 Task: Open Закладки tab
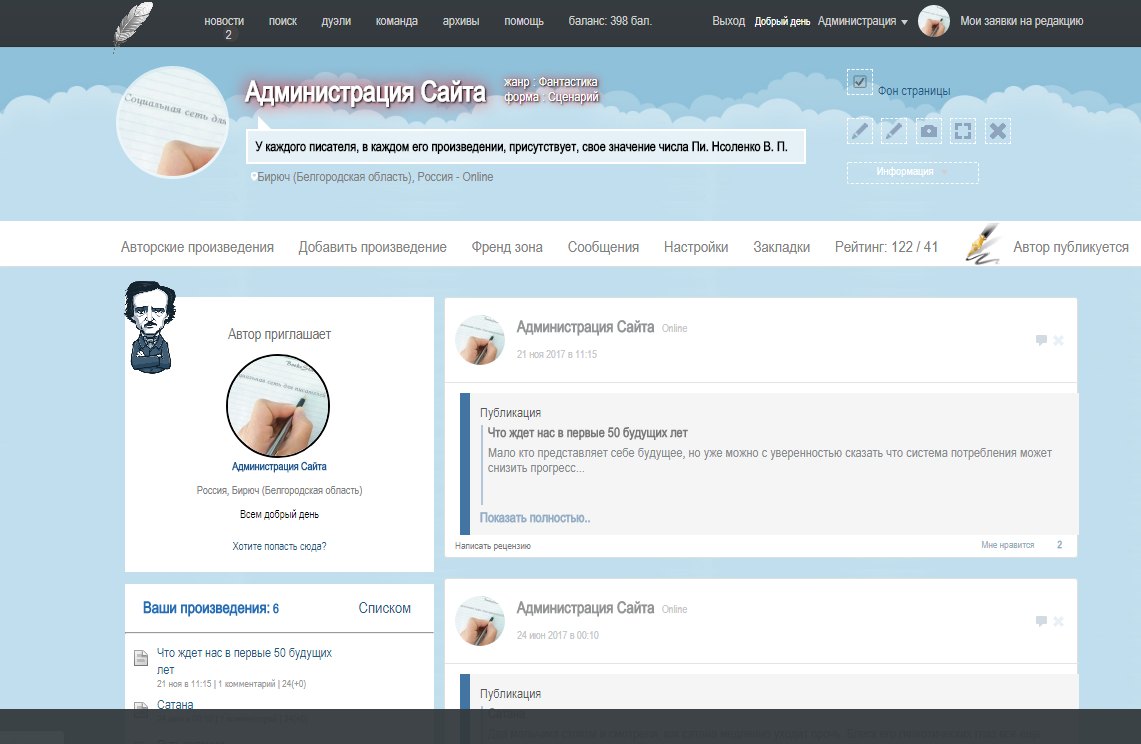pyautogui.click(x=782, y=247)
